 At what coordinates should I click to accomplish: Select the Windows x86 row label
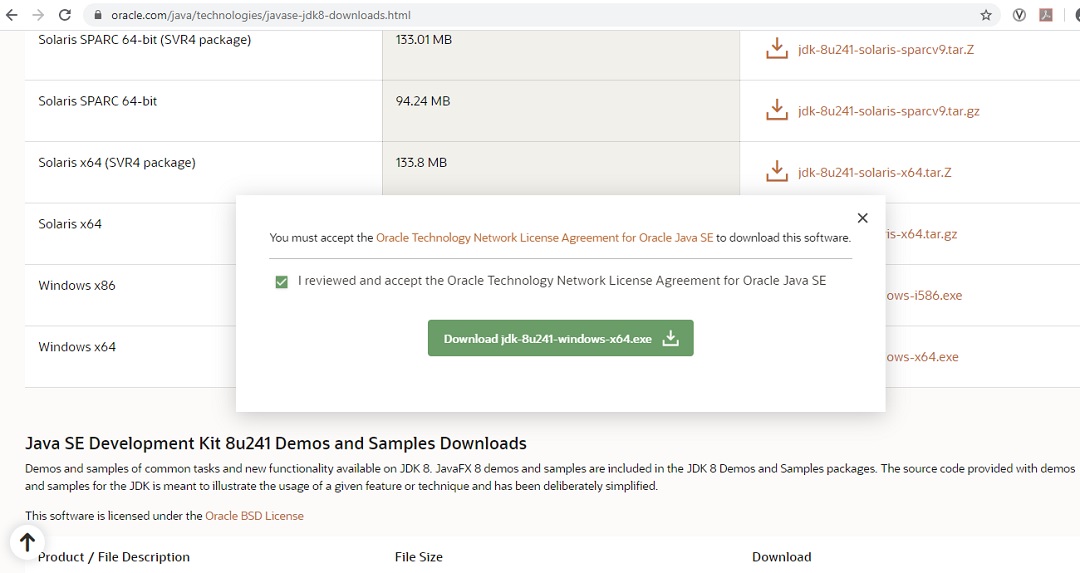77,285
